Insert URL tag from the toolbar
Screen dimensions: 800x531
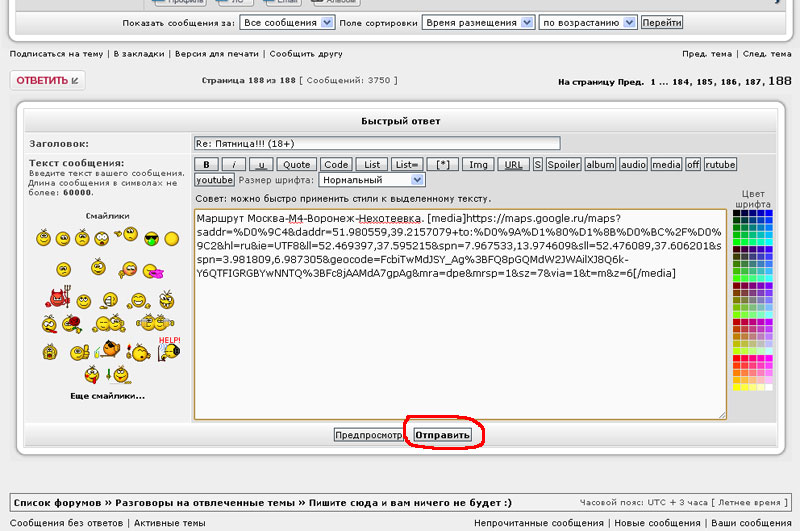click(x=512, y=164)
